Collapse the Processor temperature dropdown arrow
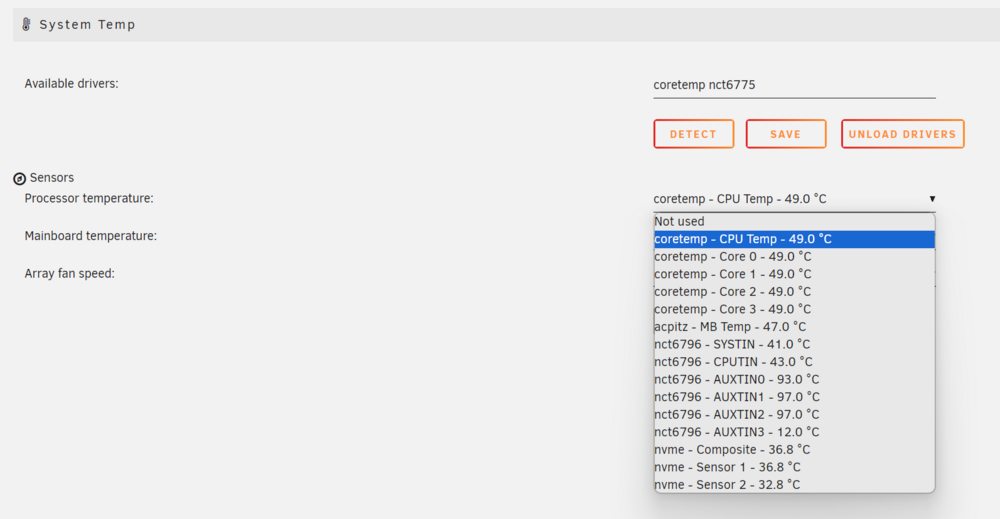Screen dimensions: 1000x519 tap(932, 199)
